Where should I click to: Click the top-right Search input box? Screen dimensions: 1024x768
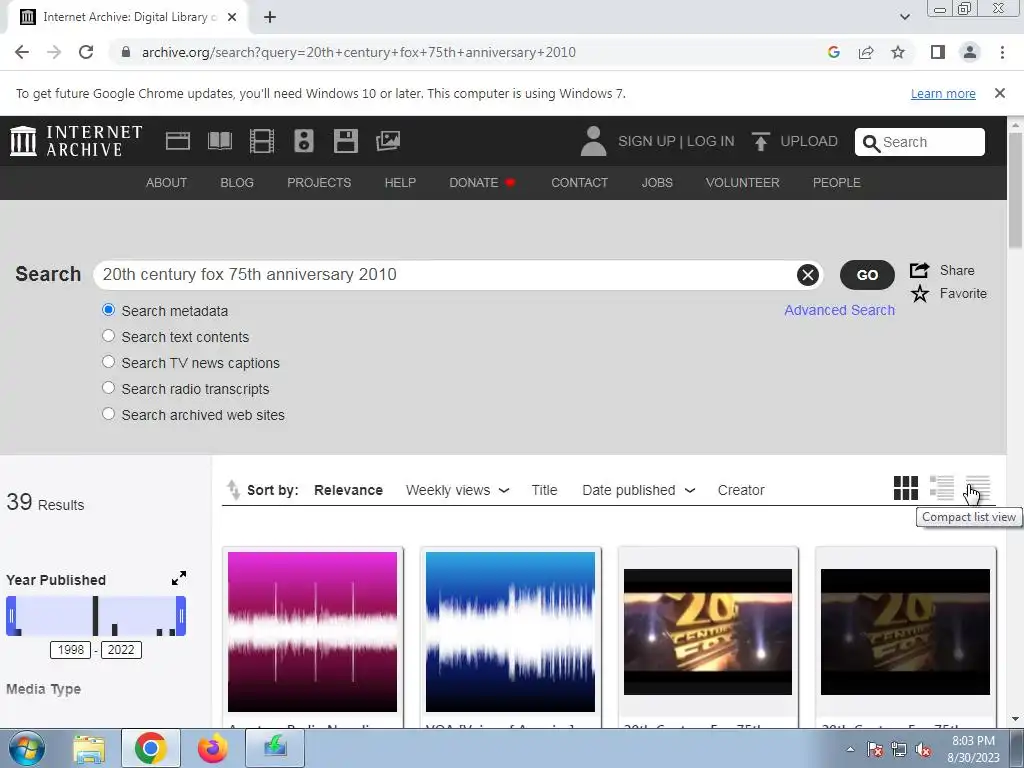point(920,142)
